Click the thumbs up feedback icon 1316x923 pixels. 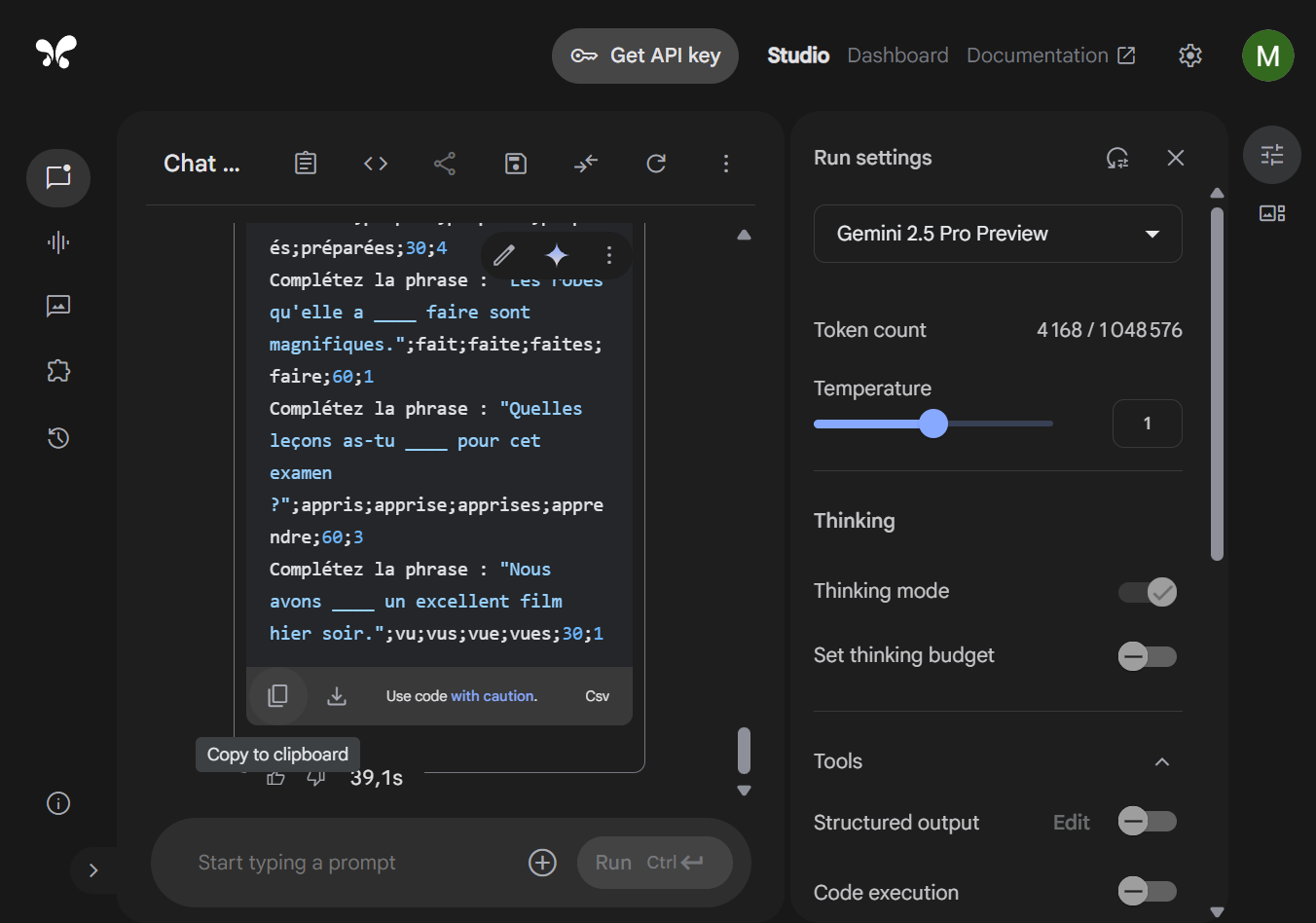point(276,778)
